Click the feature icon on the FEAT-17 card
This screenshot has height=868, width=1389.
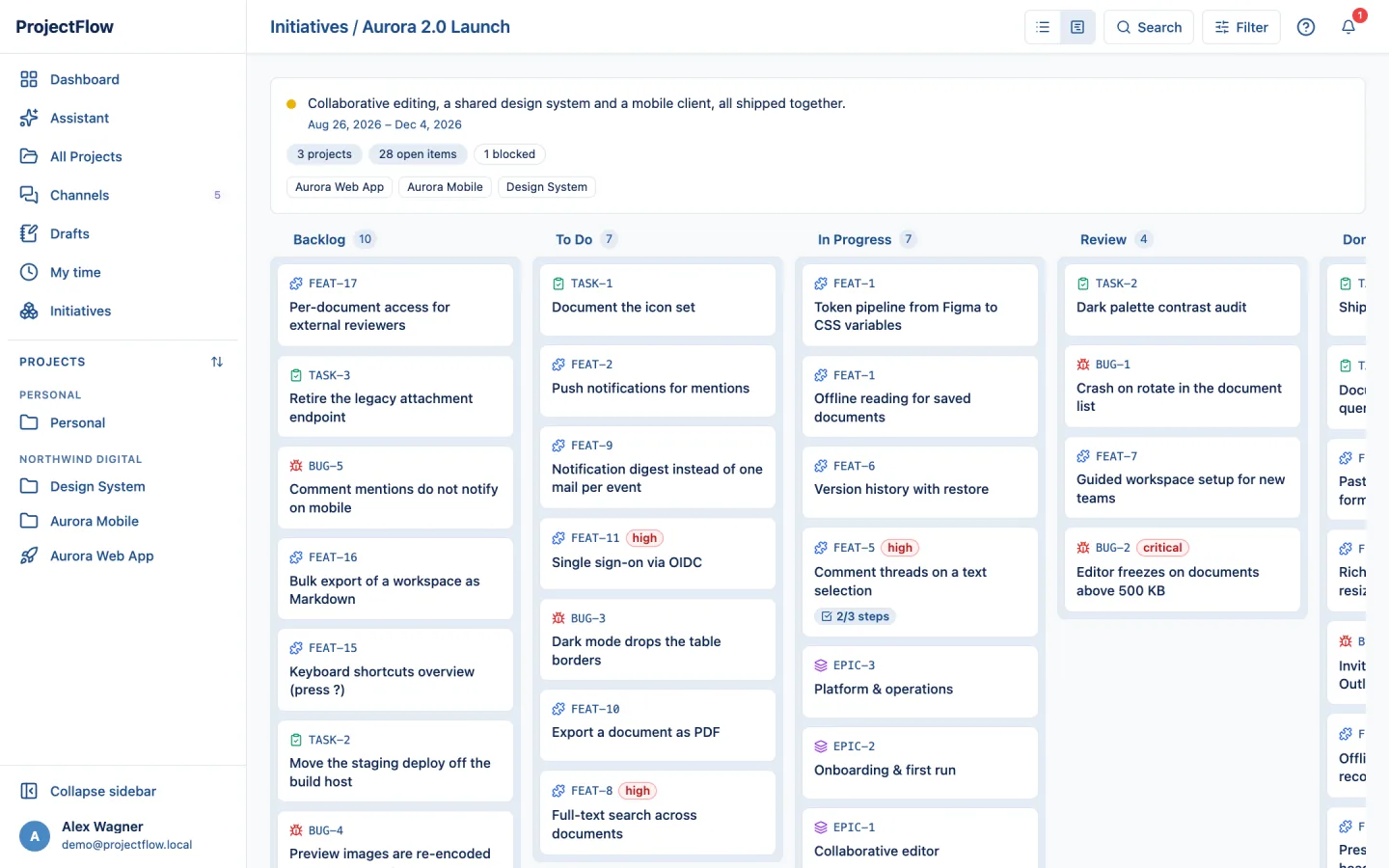[296, 284]
